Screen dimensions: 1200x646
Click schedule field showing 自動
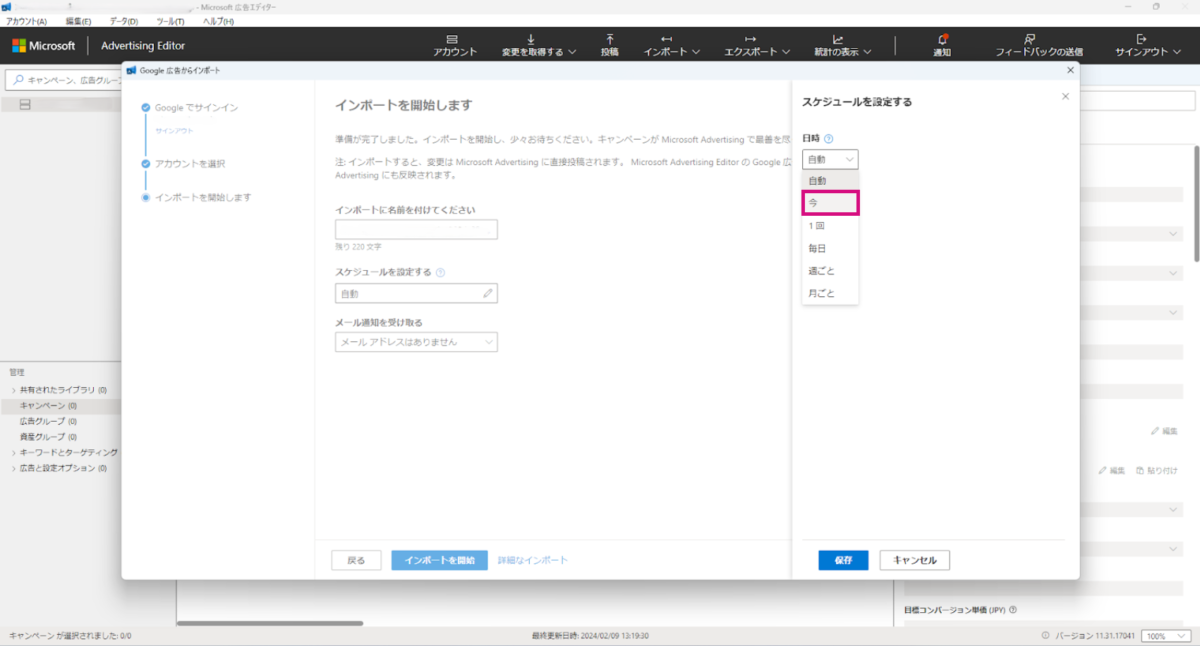click(416, 293)
